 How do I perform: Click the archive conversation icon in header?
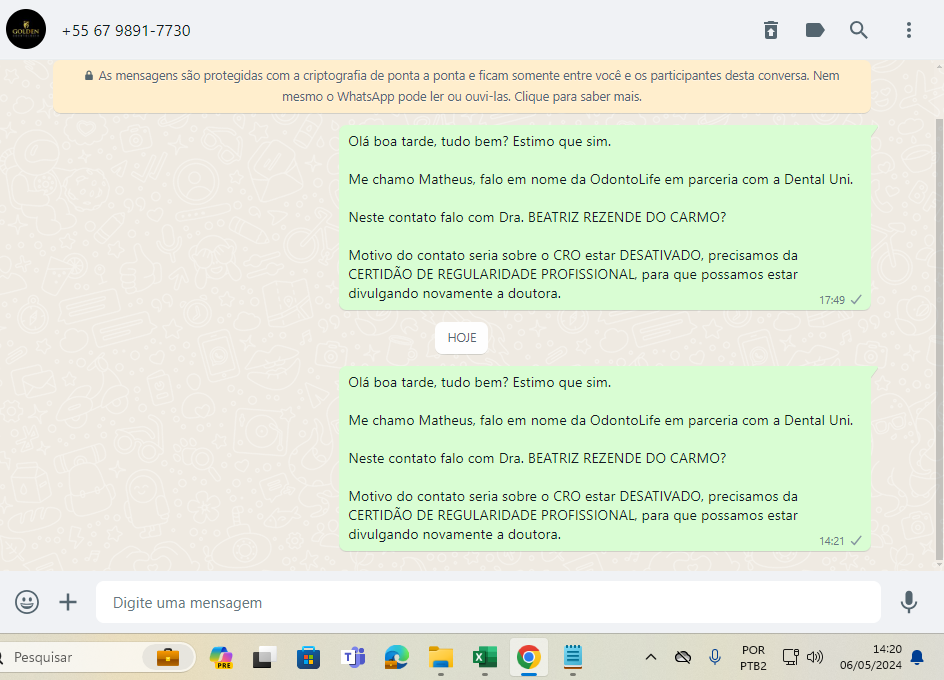(771, 30)
